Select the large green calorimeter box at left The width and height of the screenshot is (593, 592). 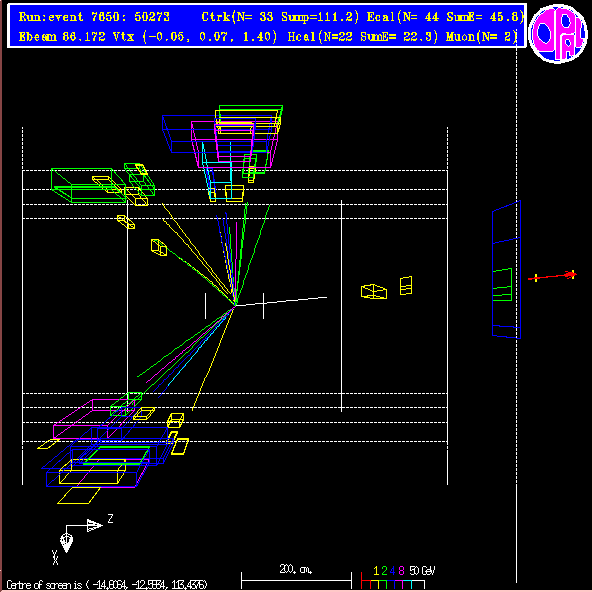[88, 185]
